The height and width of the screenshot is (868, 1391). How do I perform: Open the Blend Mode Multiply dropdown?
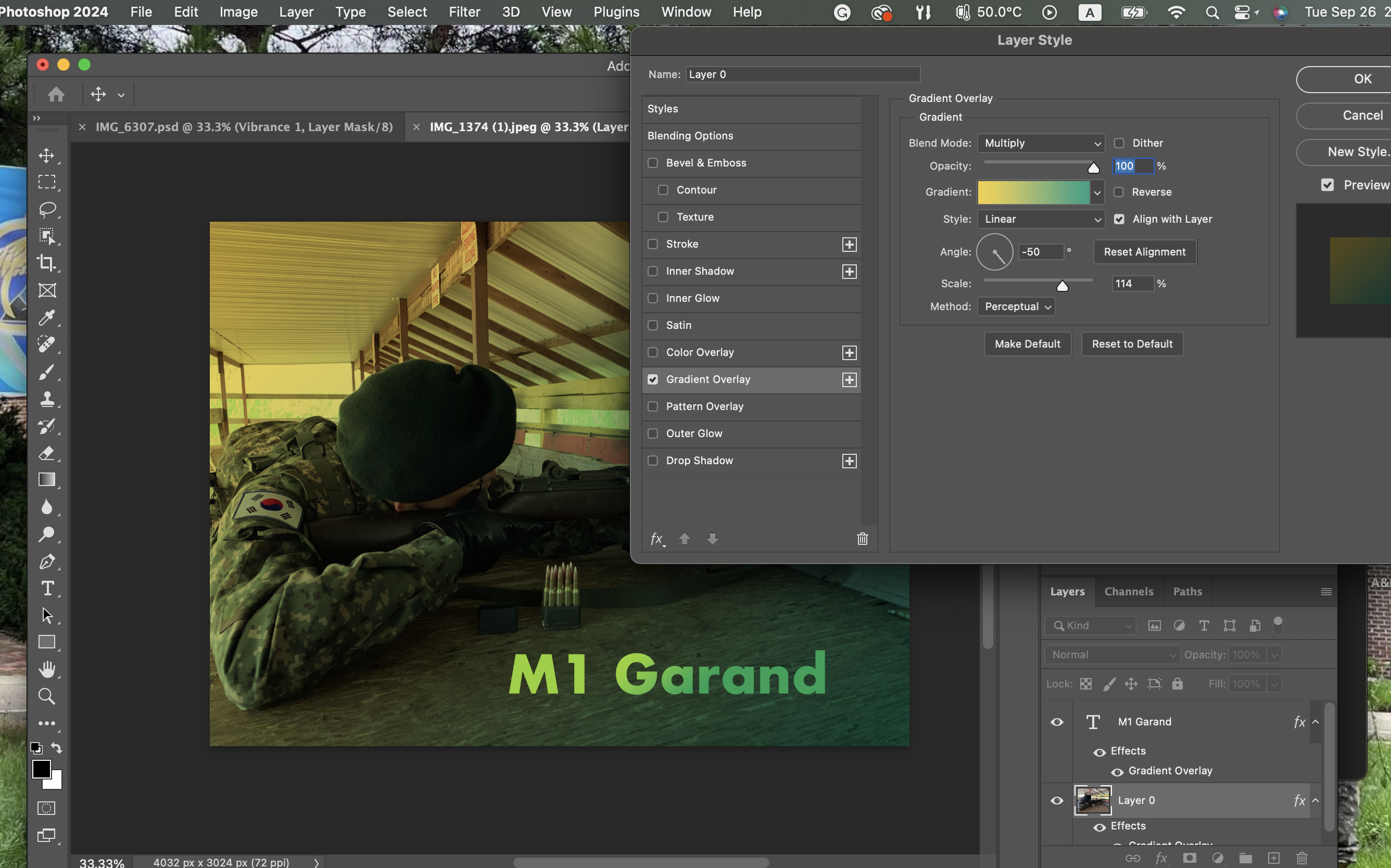pos(1040,143)
